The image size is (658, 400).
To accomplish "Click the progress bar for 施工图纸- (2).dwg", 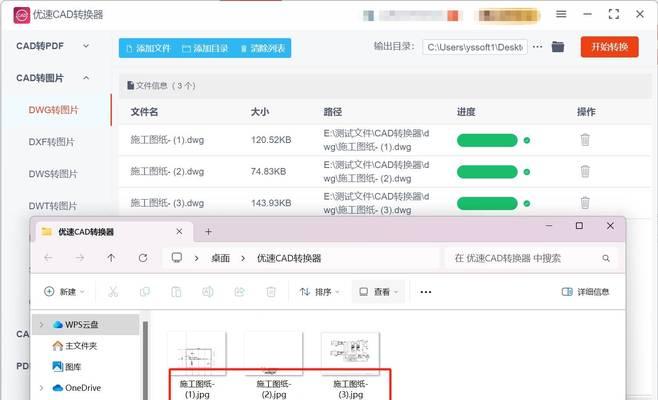I will (x=487, y=172).
